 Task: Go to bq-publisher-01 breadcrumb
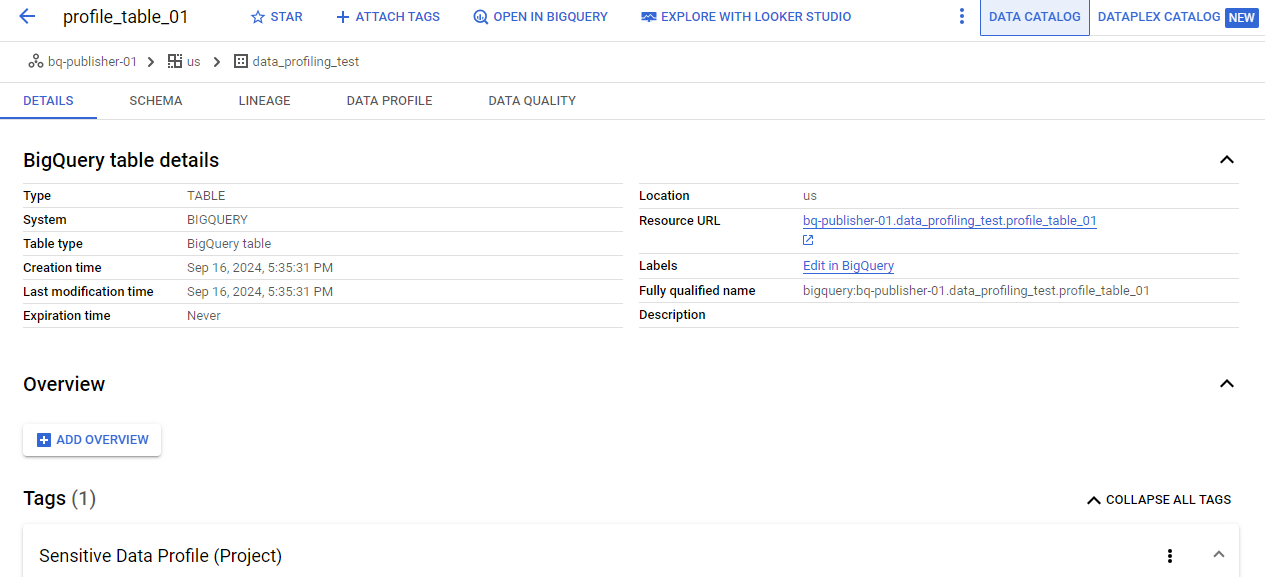pyautogui.click(x=92, y=61)
